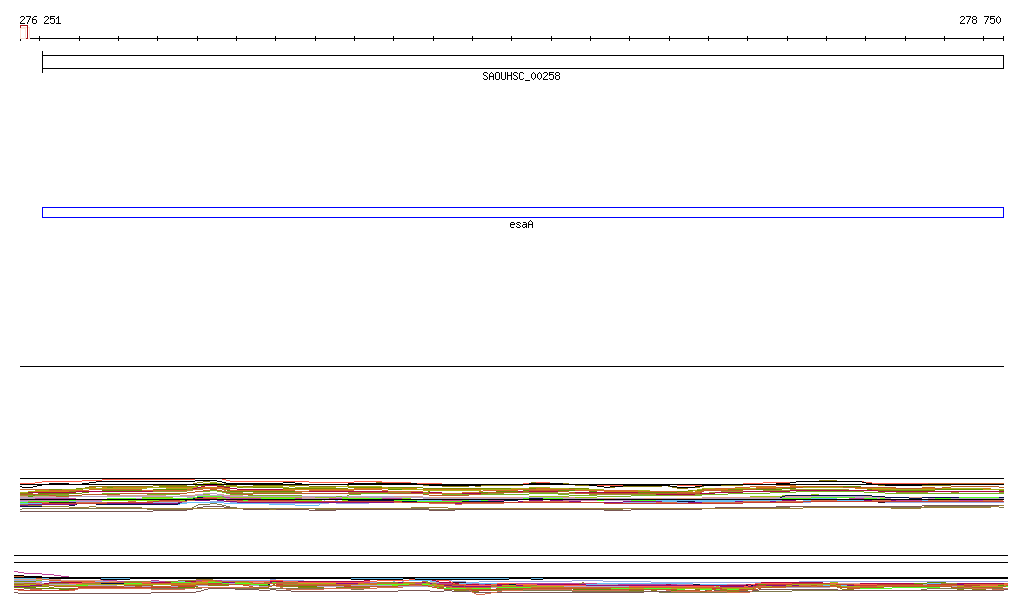Select the SAOUHSC_00258 gene feature bar
The height and width of the screenshot is (611, 1024).
click(522, 62)
